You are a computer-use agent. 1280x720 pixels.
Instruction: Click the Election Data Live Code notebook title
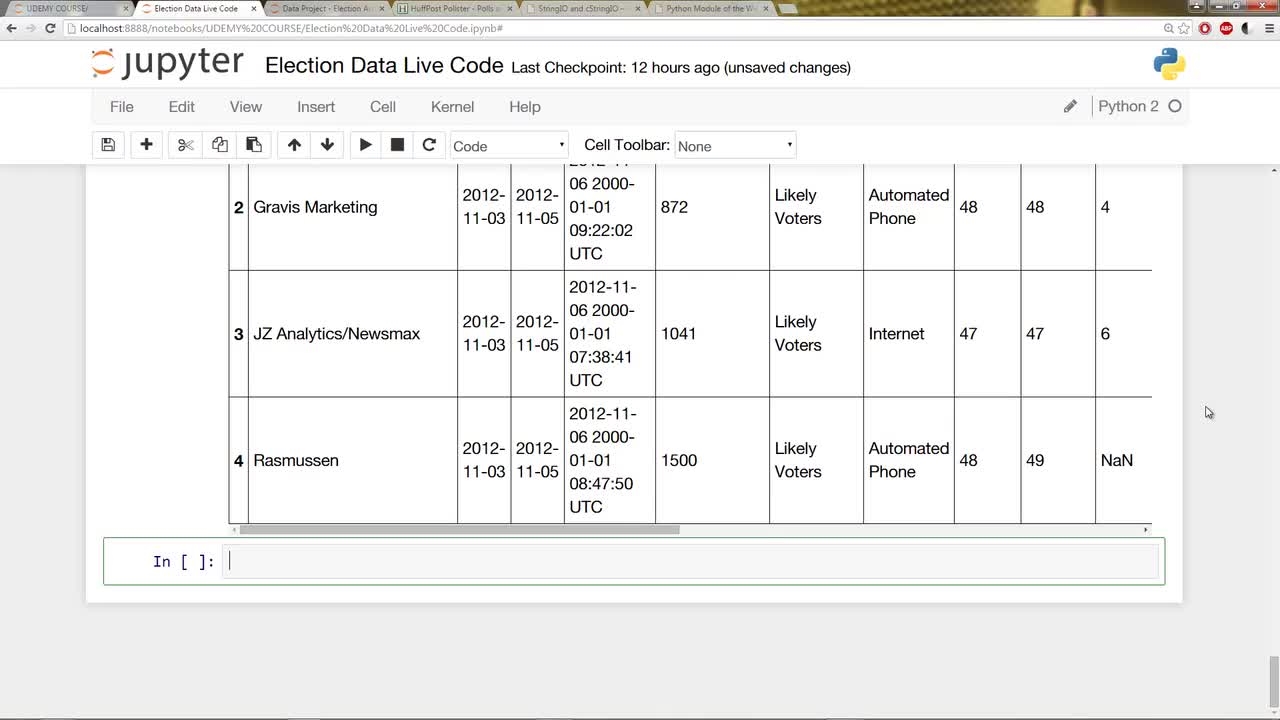[x=384, y=66]
